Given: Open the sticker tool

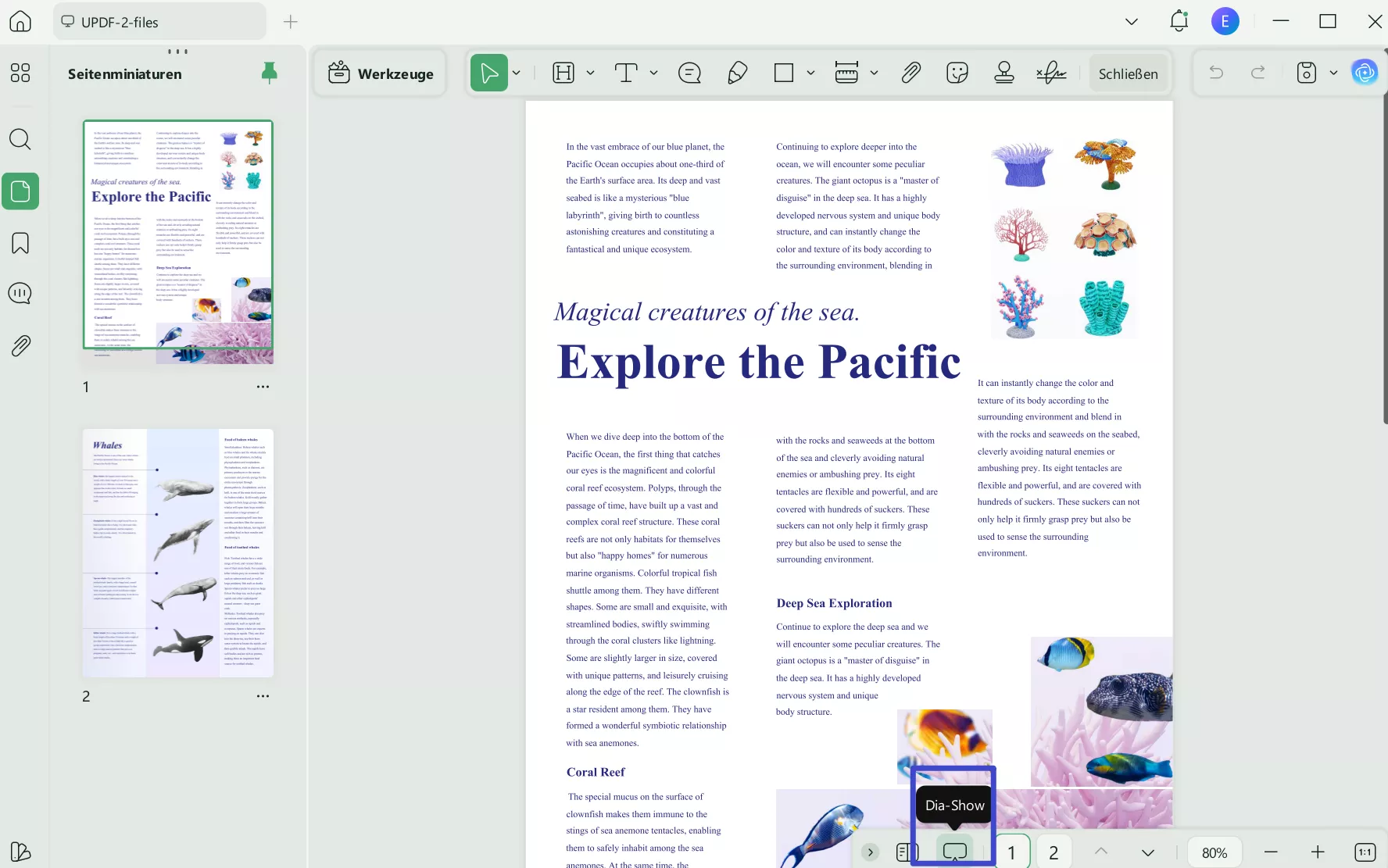Looking at the screenshot, I should (956, 73).
